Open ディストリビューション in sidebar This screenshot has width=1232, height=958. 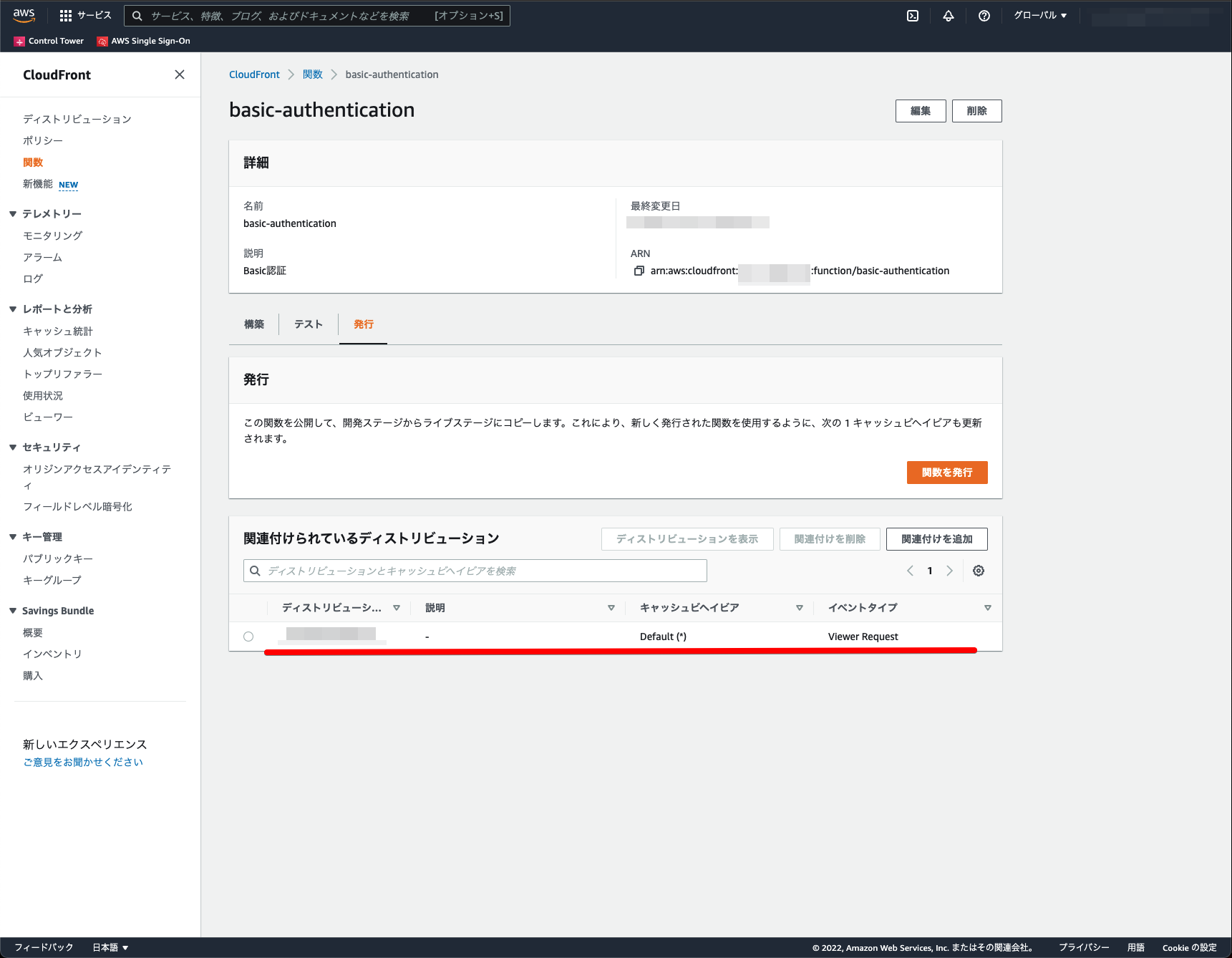click(x=77, y=119)
